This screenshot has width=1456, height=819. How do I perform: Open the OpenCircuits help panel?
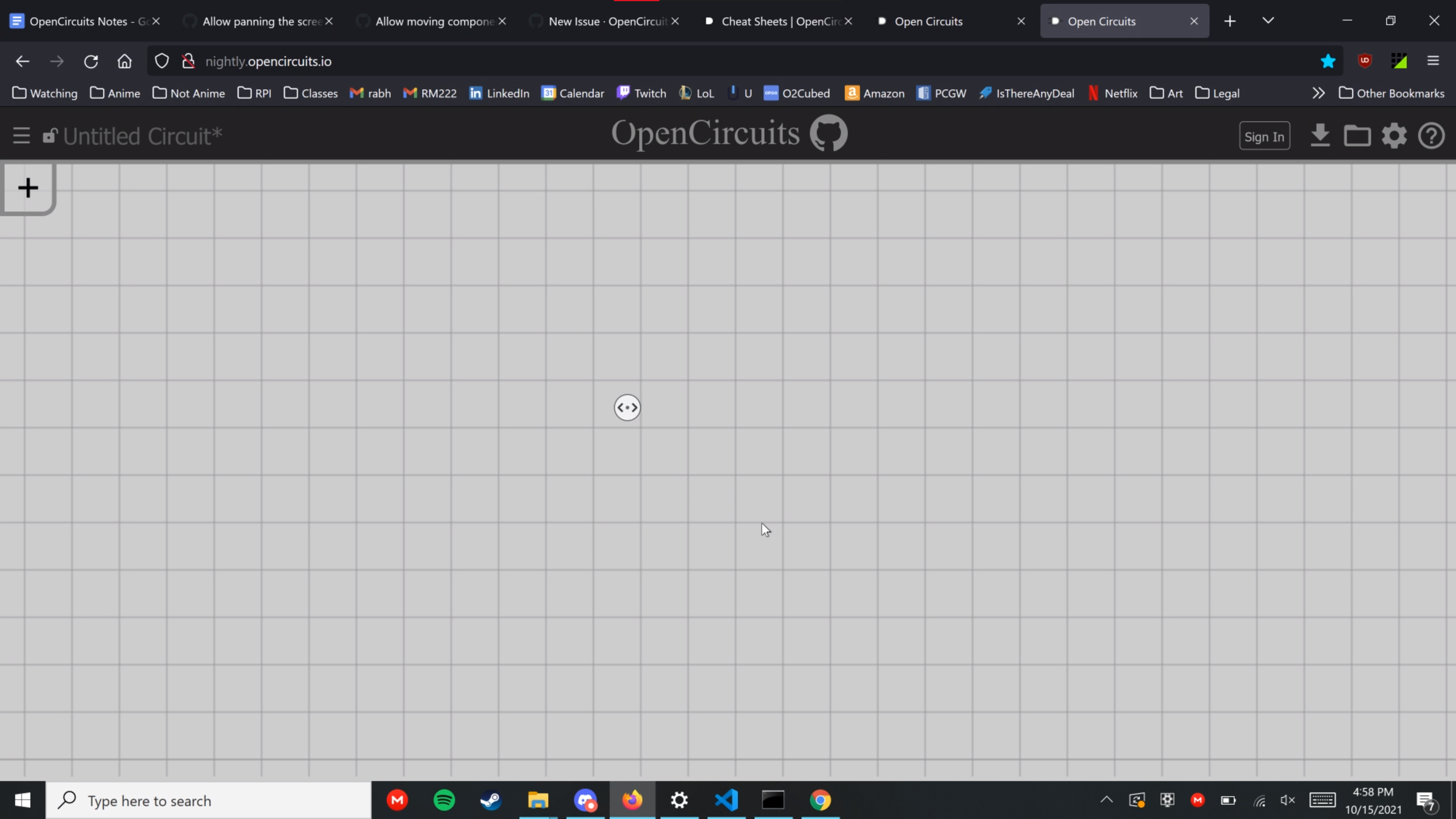tap(1431, 135)
